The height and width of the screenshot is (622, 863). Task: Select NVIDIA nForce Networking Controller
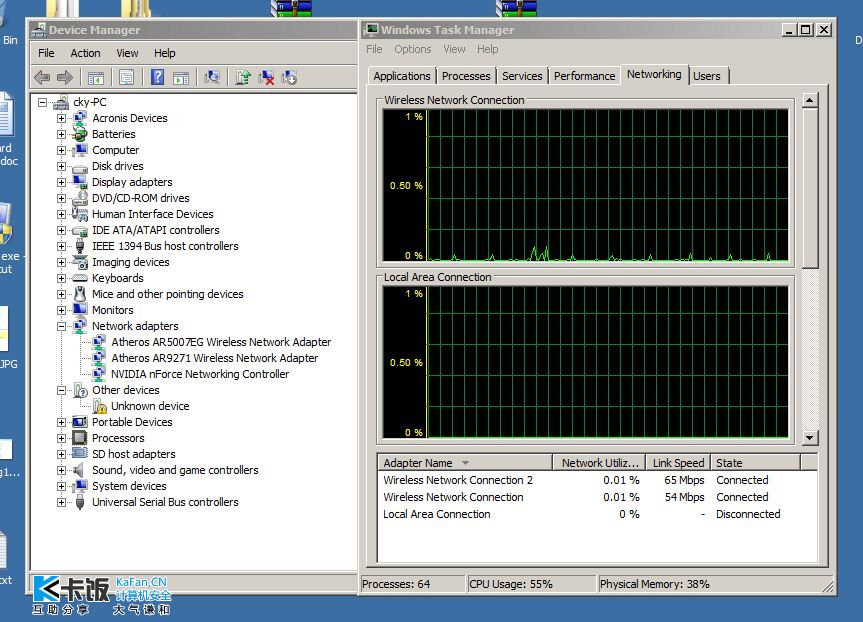[x=200, y=374]
